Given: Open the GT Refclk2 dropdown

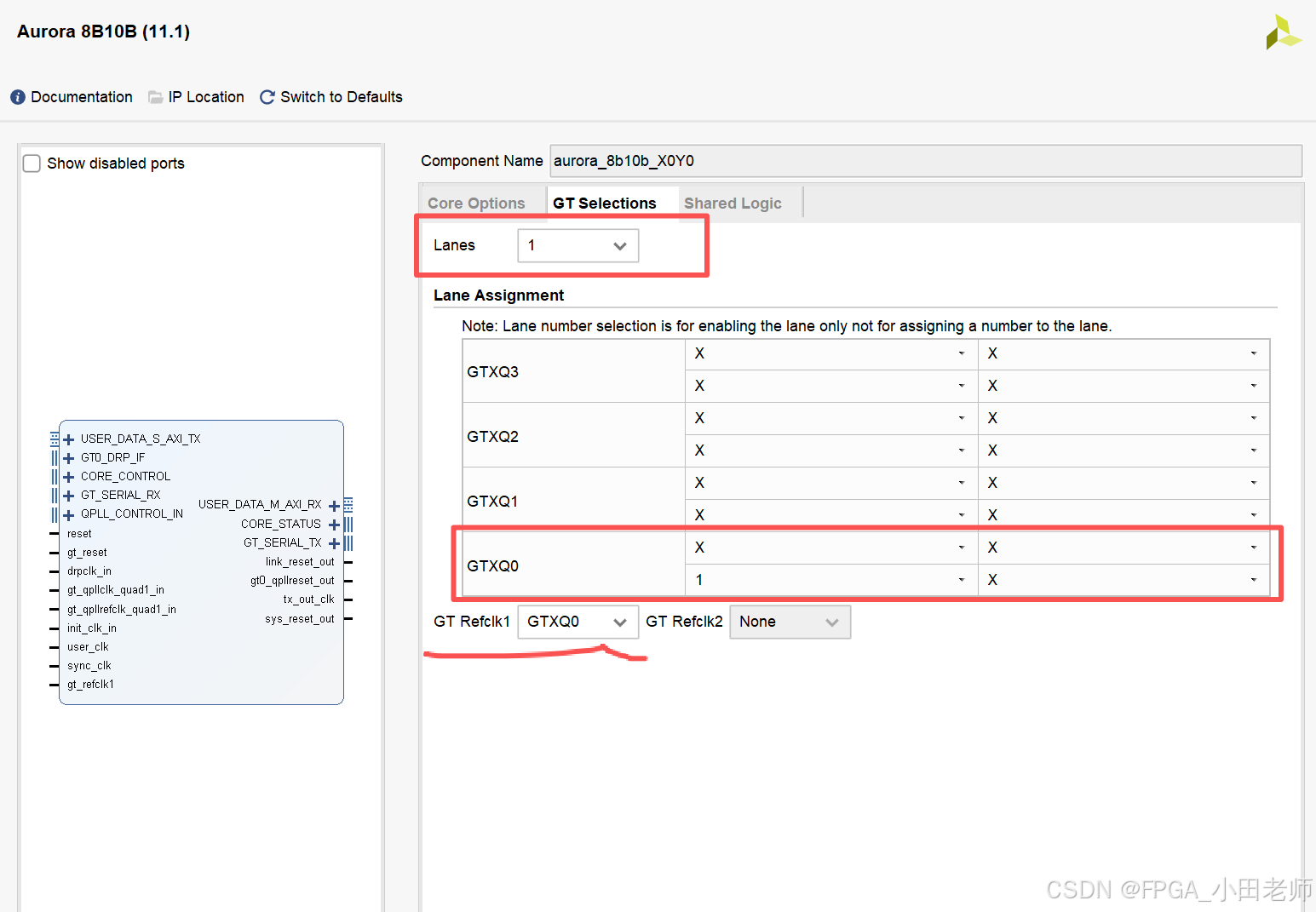Looking at the screenshot, I should click(790, 622).
